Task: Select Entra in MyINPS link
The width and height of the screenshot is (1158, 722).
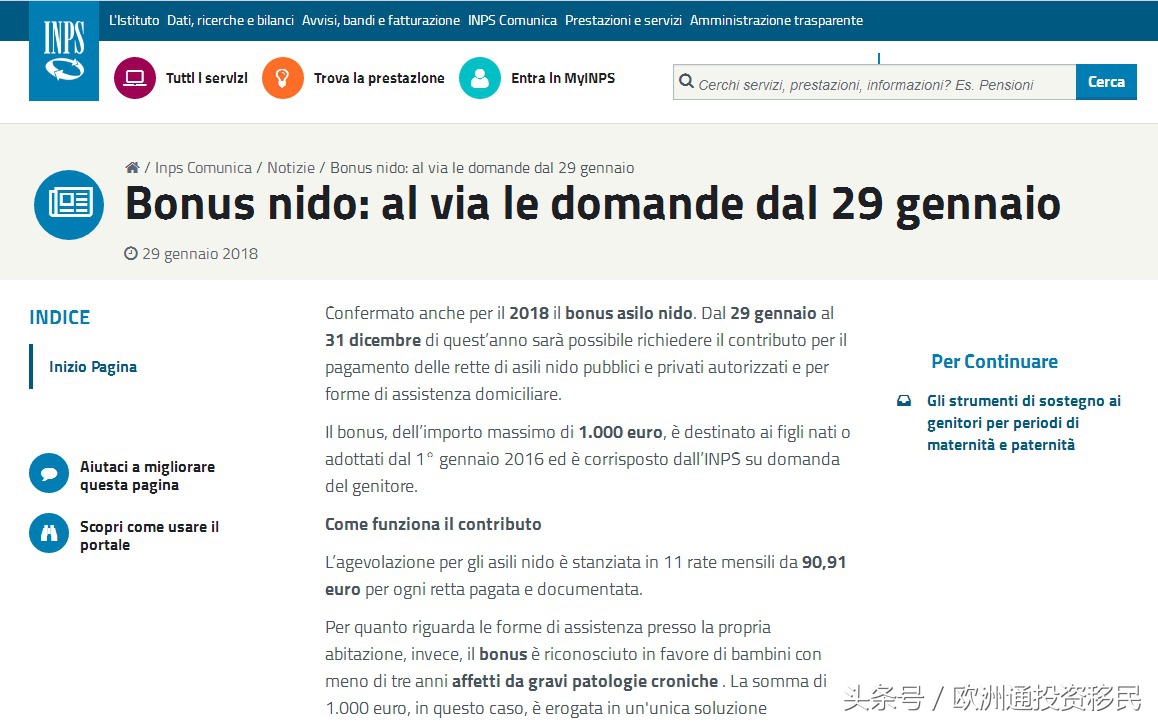Action: (x=563, y=78)
